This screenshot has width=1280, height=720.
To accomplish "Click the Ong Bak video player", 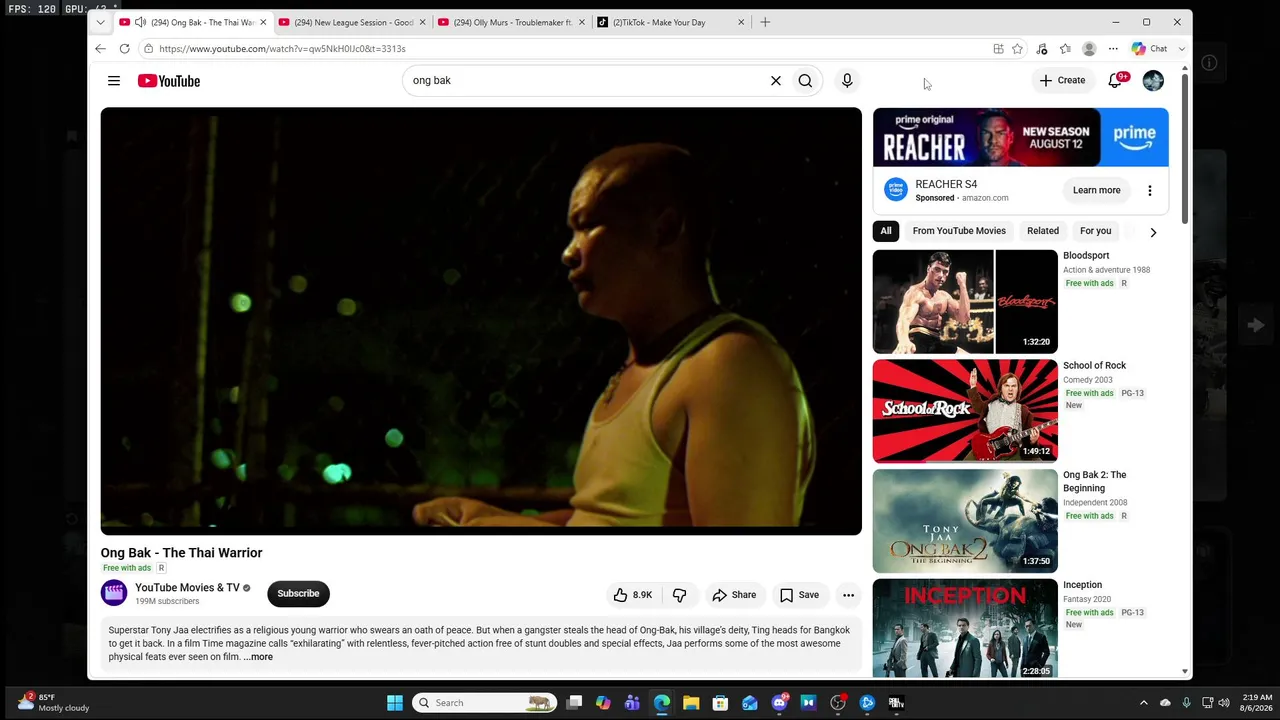I will point(481,321).
